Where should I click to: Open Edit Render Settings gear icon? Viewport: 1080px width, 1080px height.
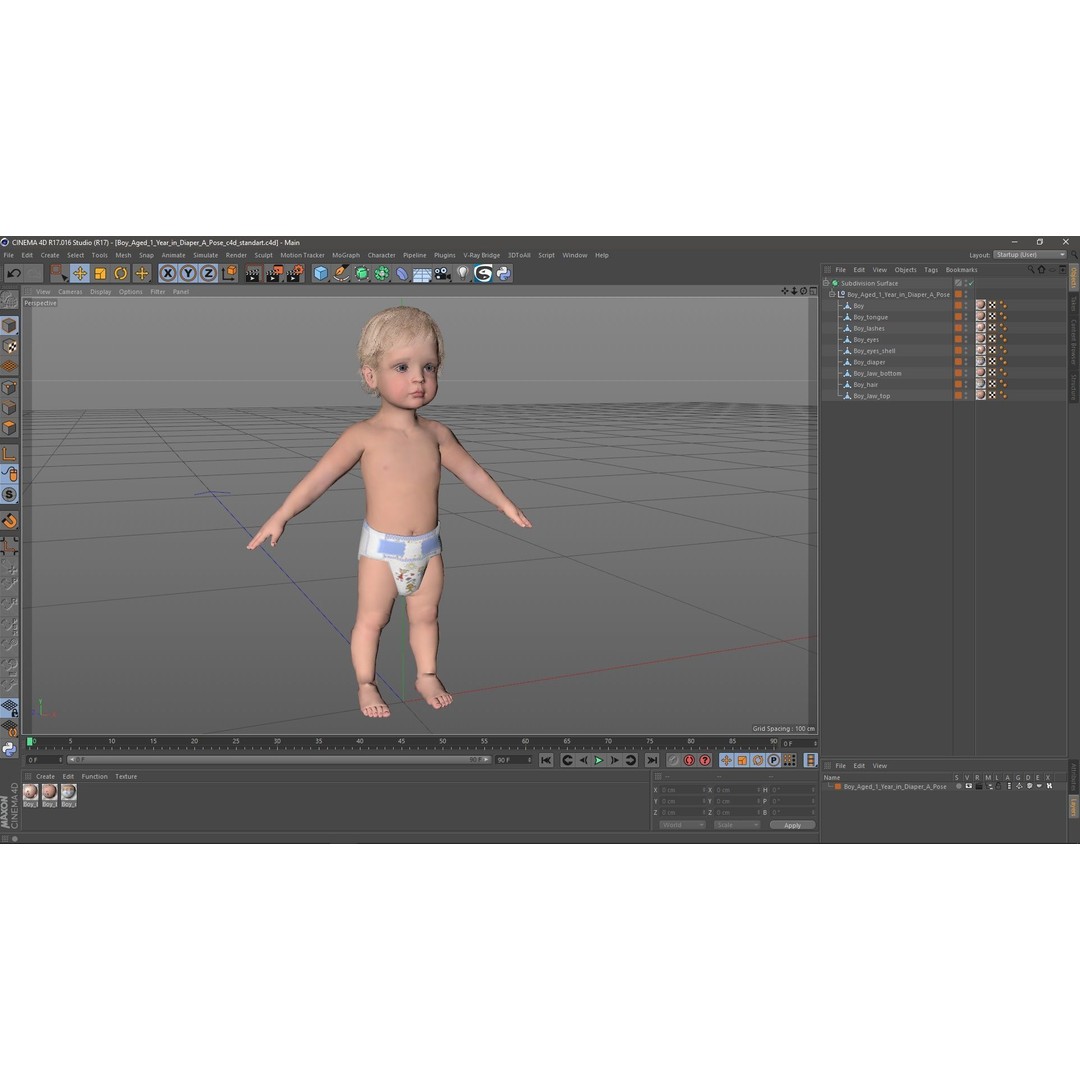click(x=295, y=274)
